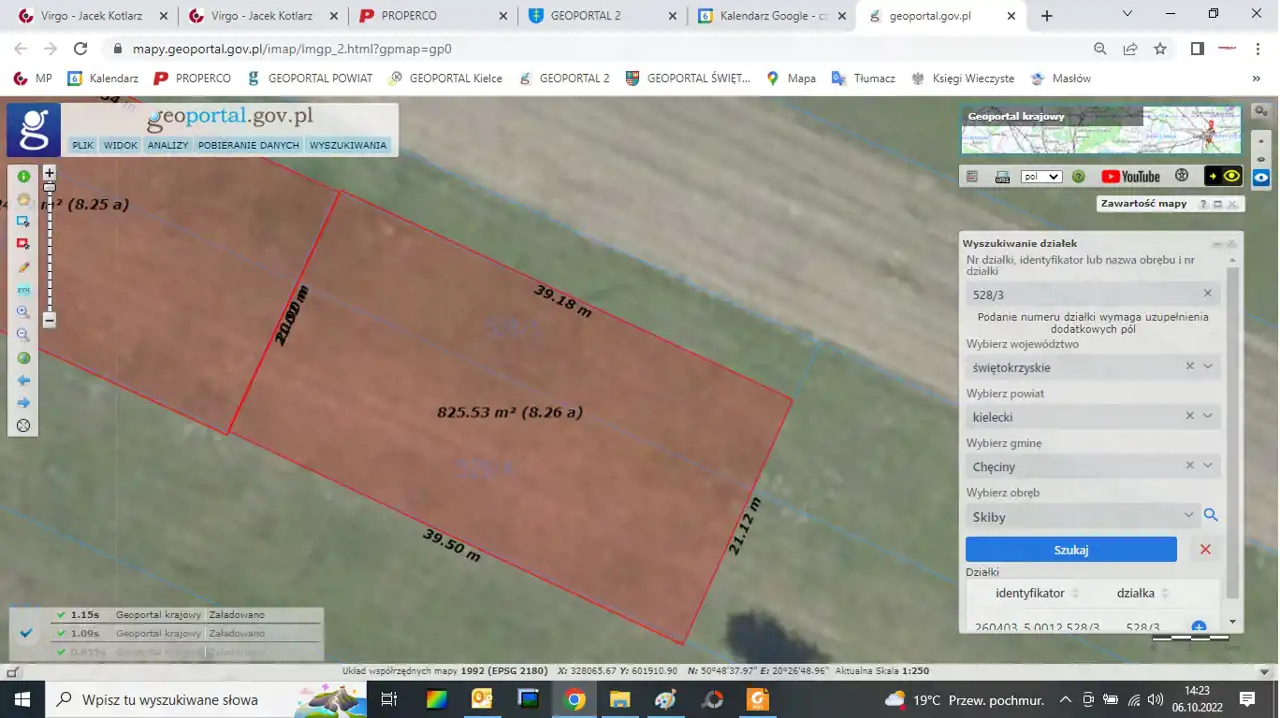
Task: Activate the zoom-in magnifier tool
Action: 24,312
